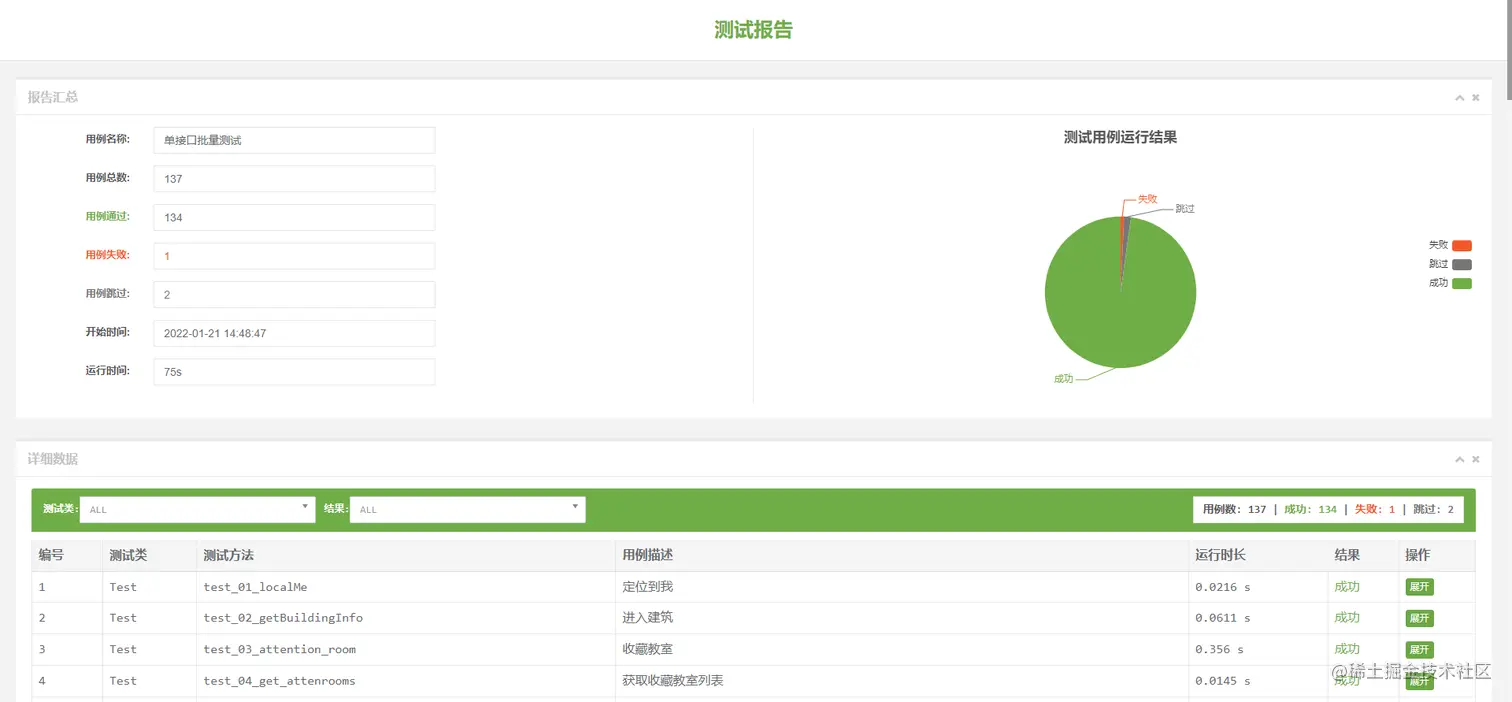Collapse the 报告汇总 panel with chevron icon

(1460, 98)
